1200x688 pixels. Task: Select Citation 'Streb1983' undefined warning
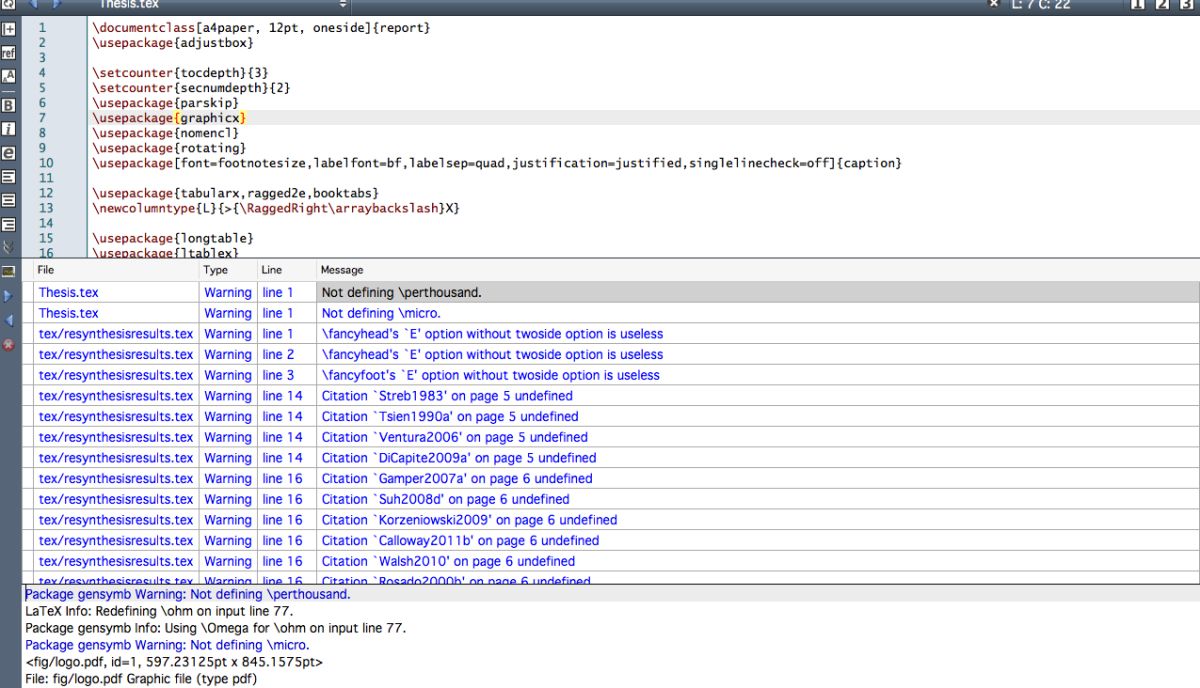[758, 396]
